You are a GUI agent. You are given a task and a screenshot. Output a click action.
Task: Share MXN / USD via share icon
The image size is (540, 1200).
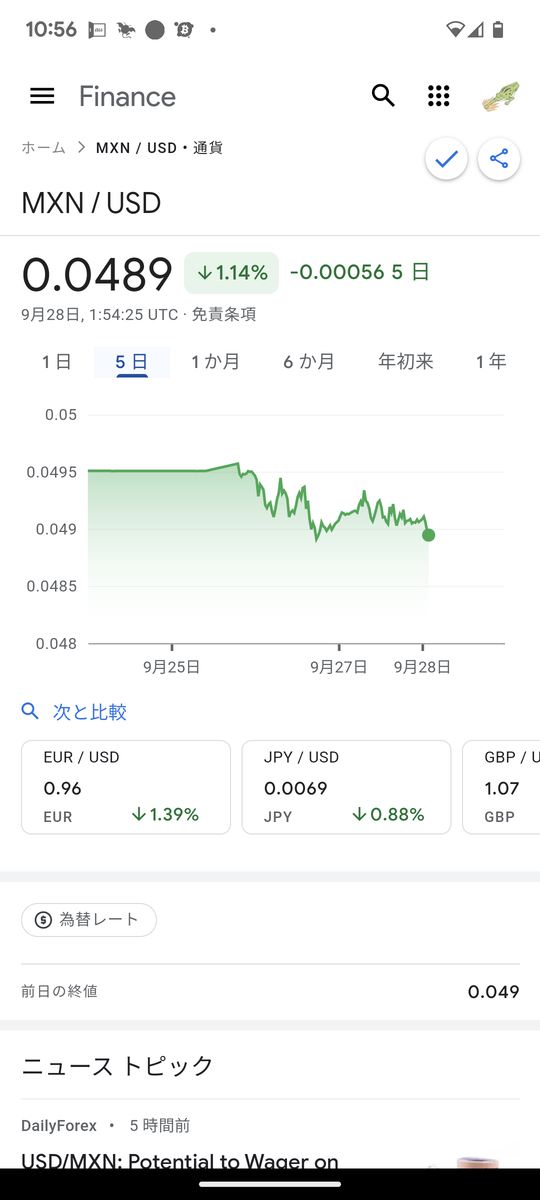point(499,159)
